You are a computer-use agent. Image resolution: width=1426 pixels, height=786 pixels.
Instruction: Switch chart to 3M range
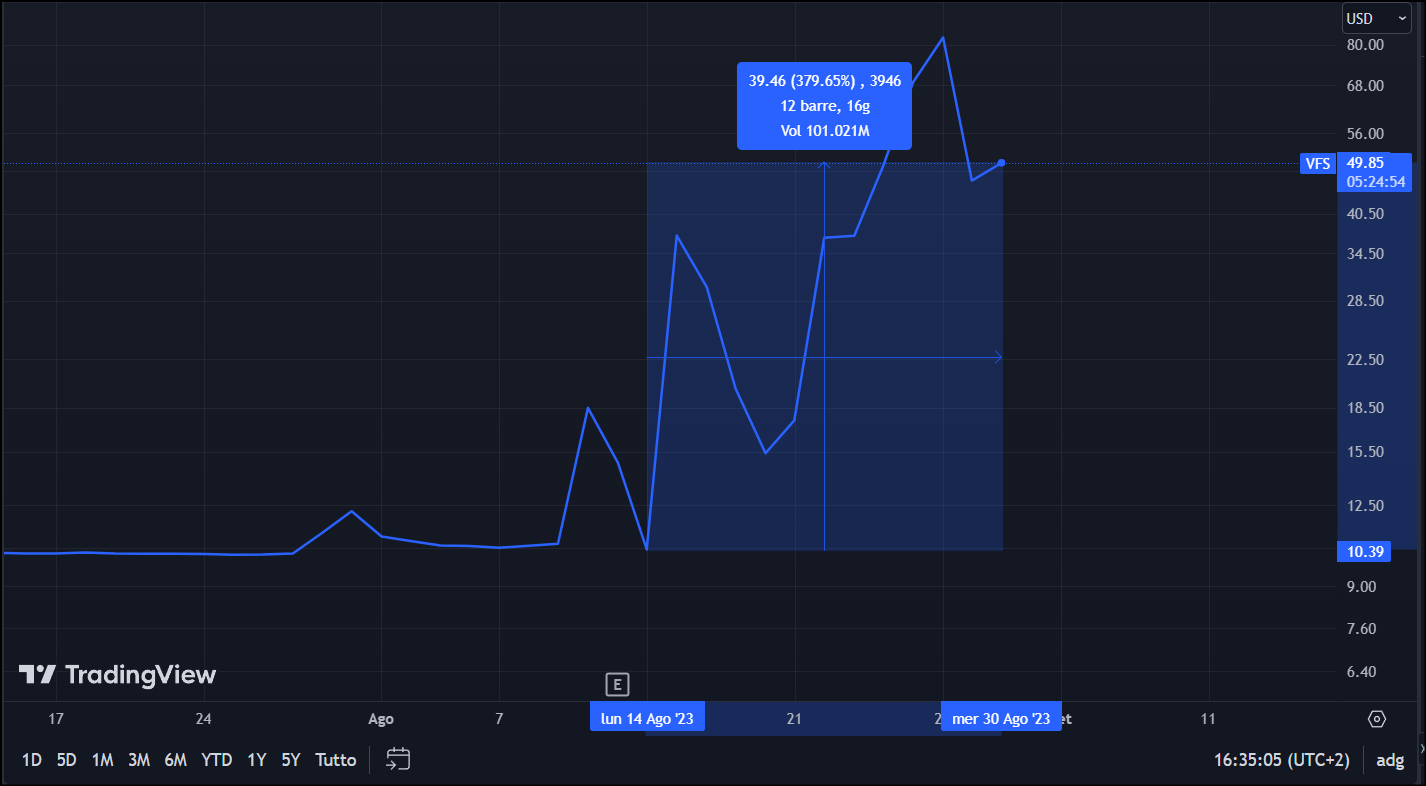139,760
